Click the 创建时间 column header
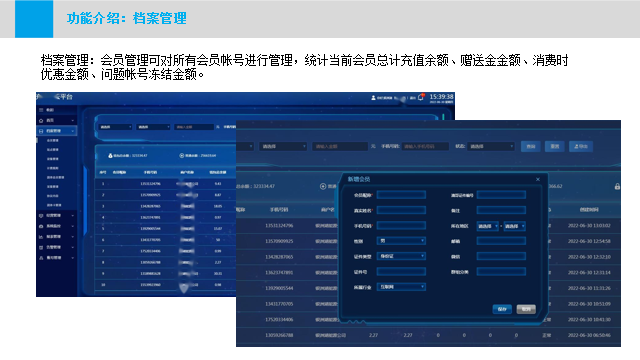The height and width of the screenshot is (360, 640). tap(589, 210)
